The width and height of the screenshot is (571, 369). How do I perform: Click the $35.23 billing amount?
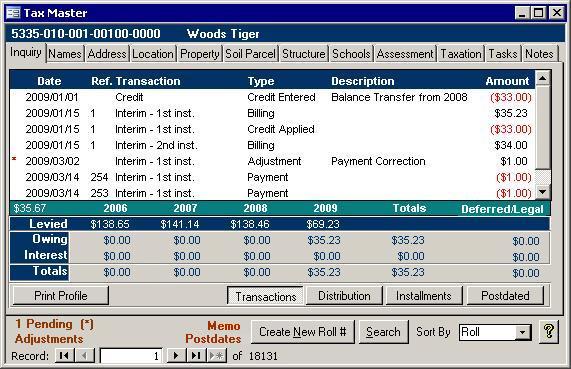click(511, 113)
